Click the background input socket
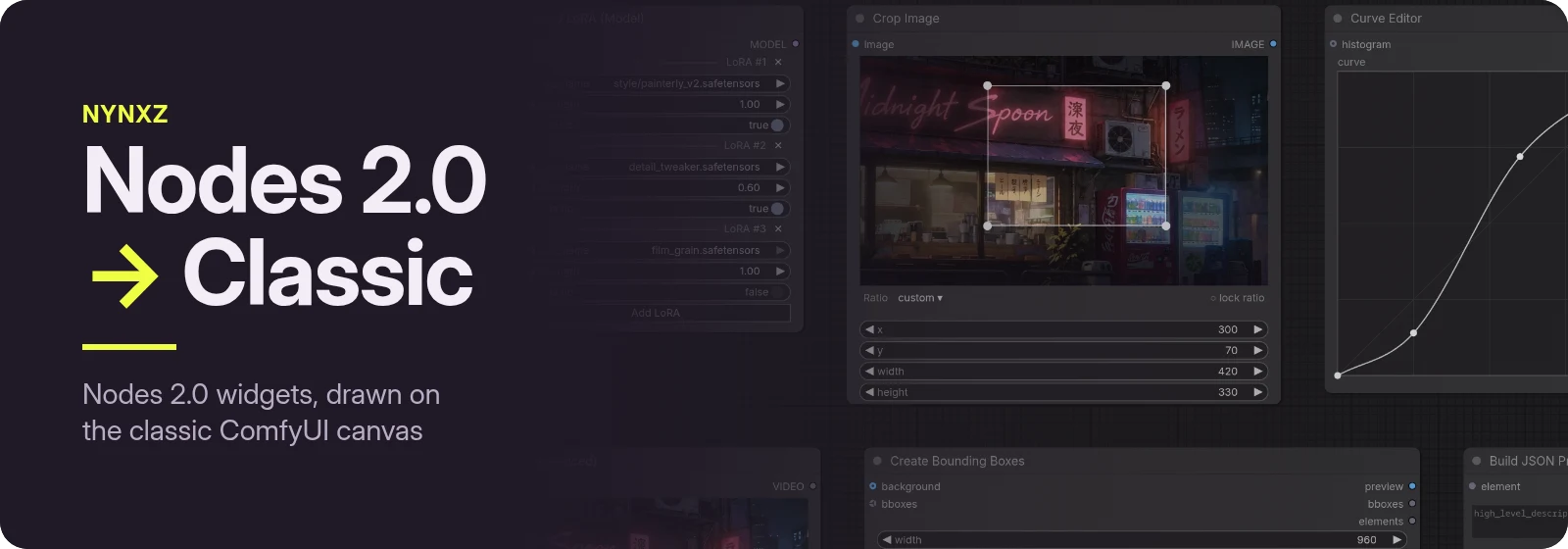Image resolution: width=1568 pixels, height=549 pixels. tap(873, 486)
